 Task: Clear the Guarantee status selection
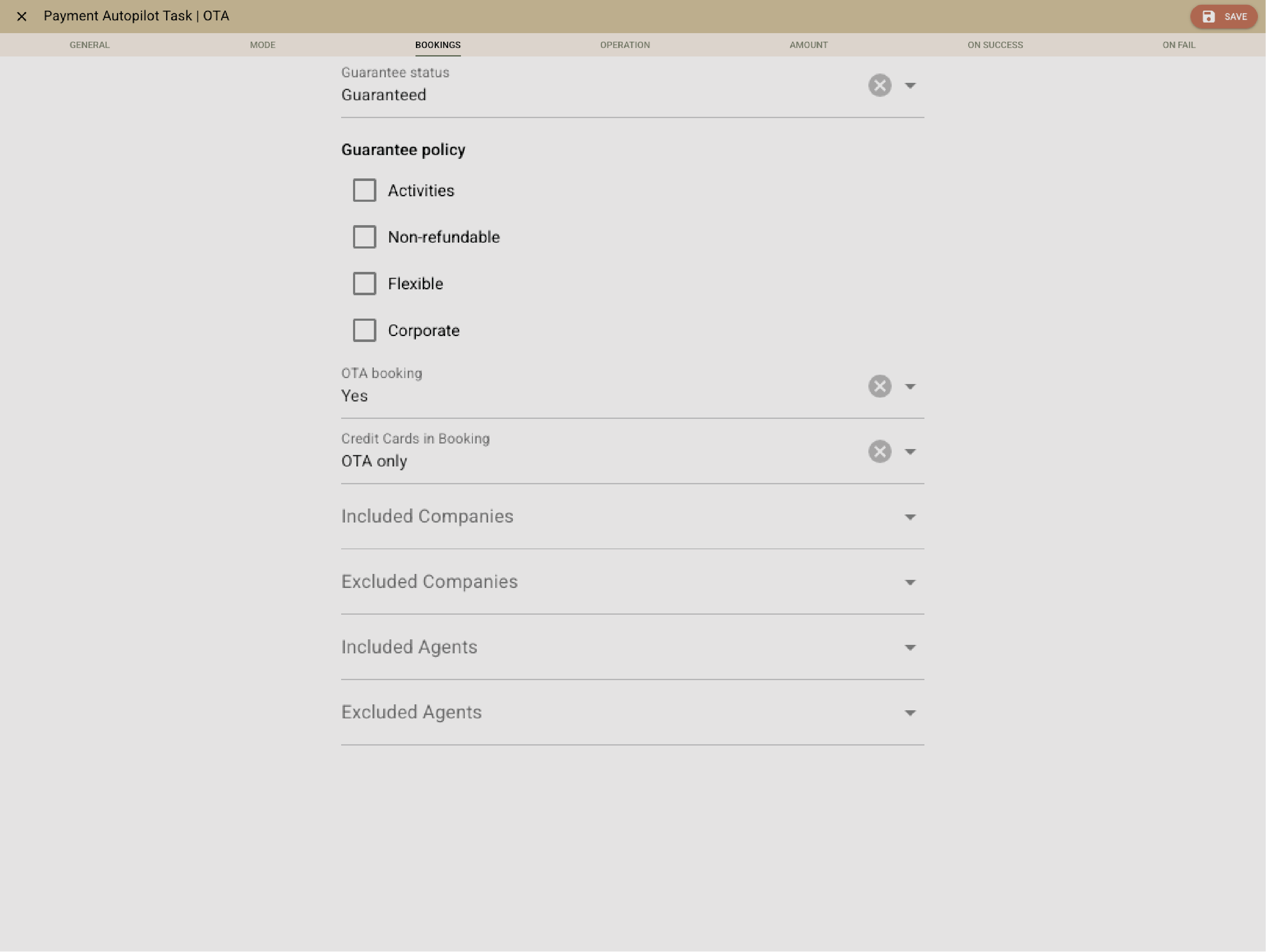coord(880,85)
